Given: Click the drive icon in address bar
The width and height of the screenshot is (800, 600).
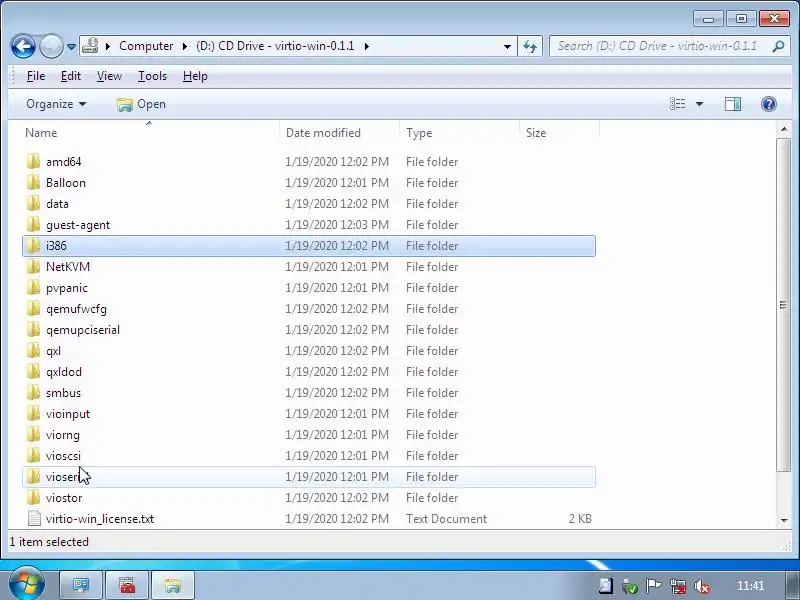Looking at the screenshot, I should coord(90,46).
